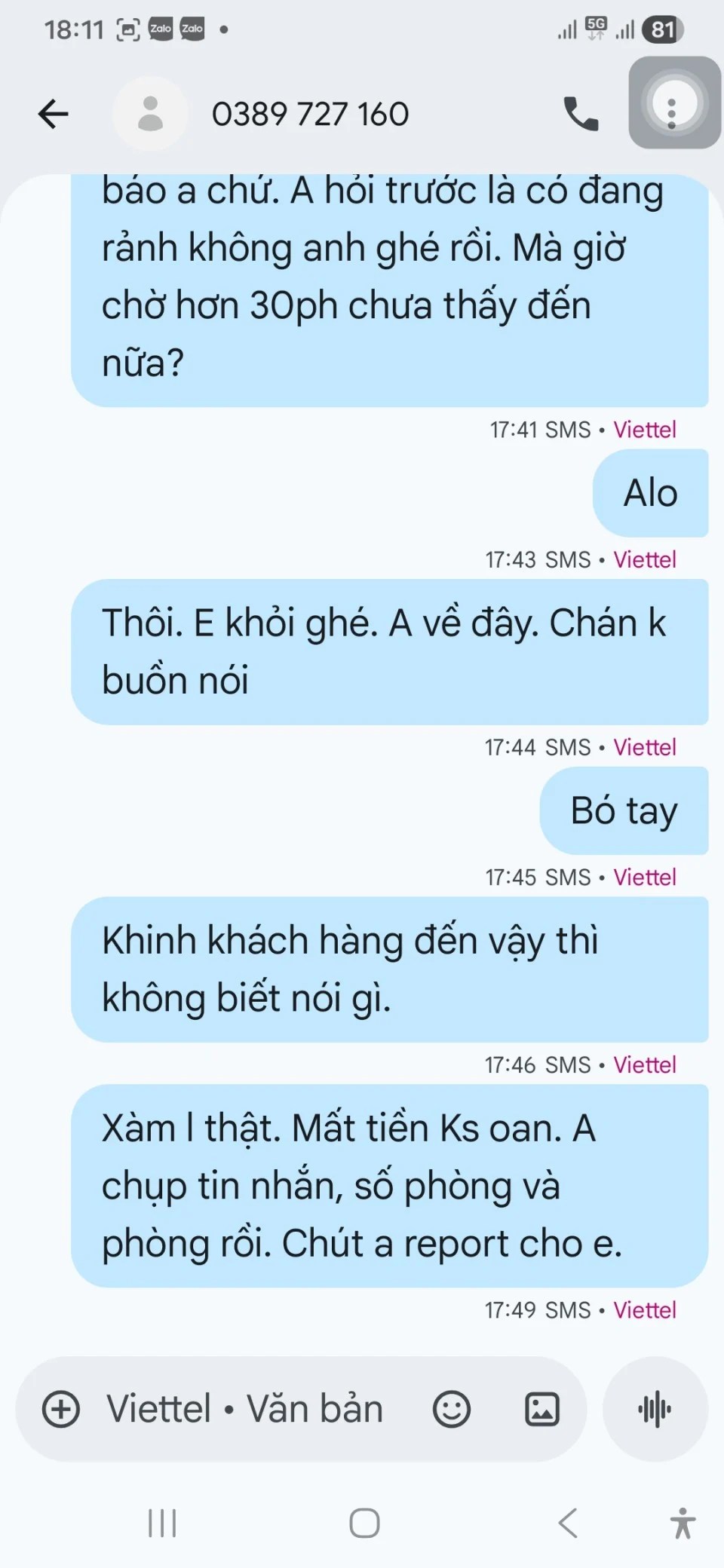Screen dimensions: 724x1568
Task: Start voice message recording button
Action: point(655,1409)
